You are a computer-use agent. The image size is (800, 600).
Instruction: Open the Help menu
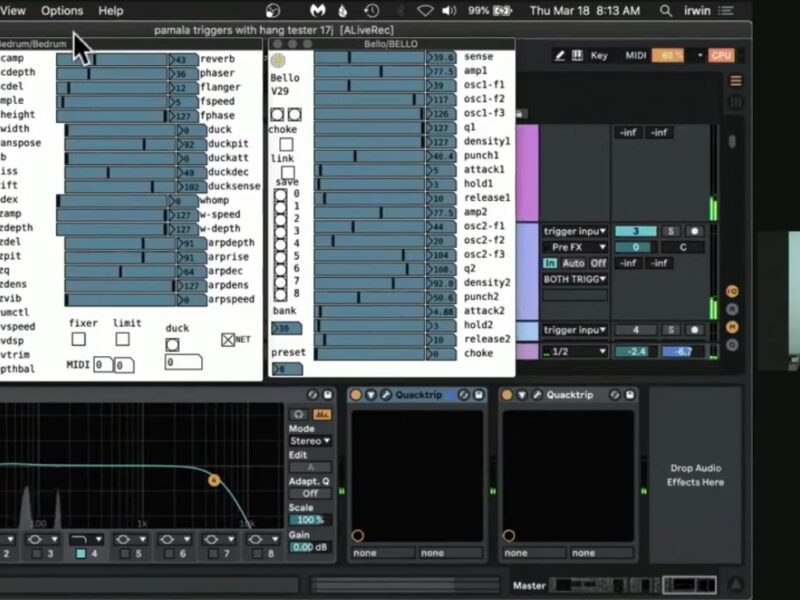pyautogui.click(x=110, y=10)
